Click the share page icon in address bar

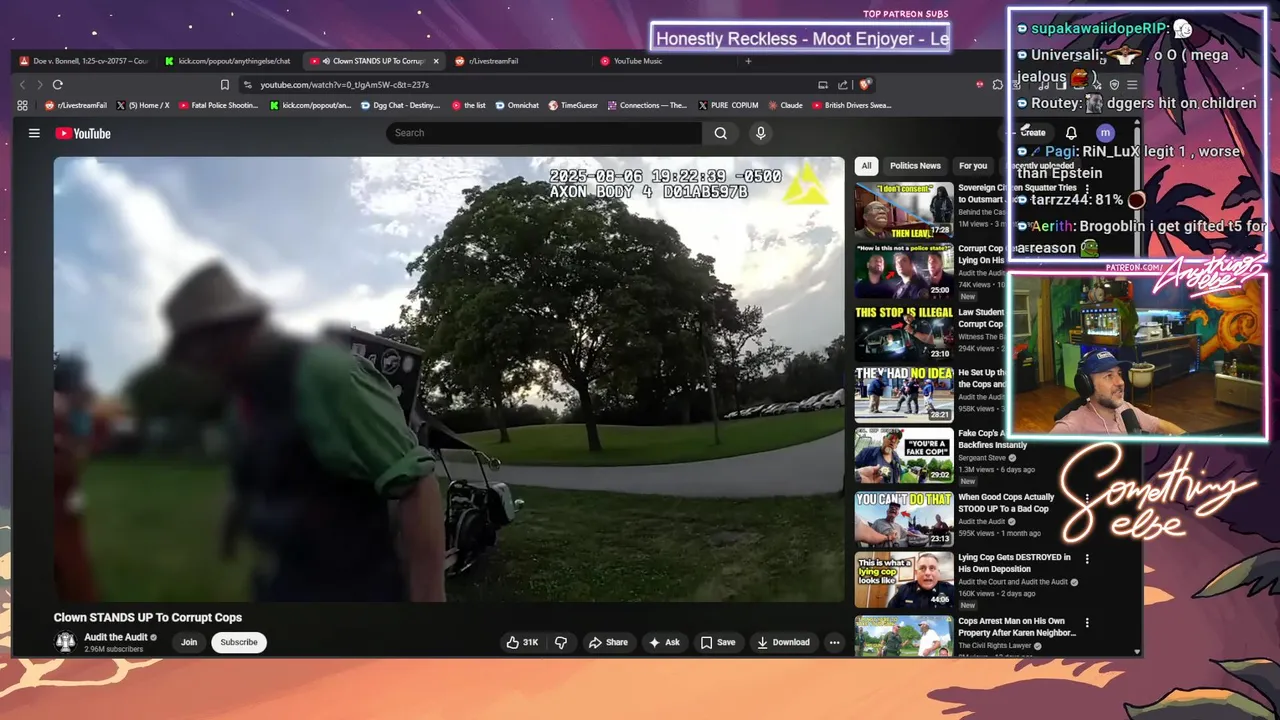[843, 85]
